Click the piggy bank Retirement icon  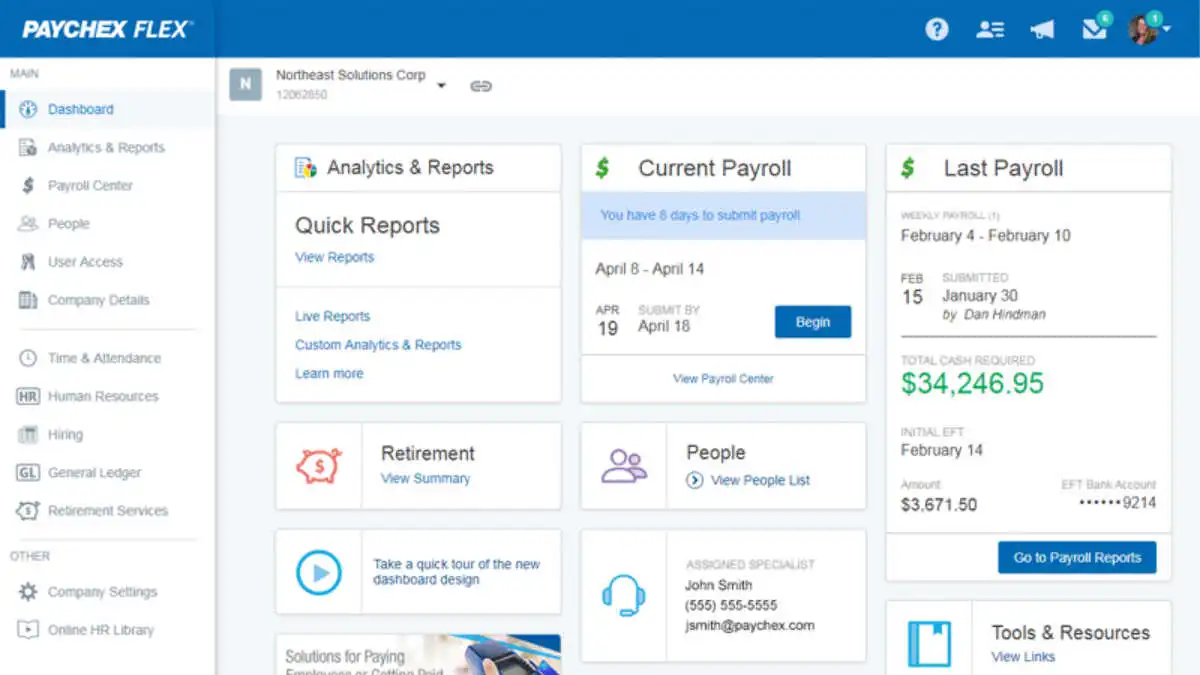319,466
